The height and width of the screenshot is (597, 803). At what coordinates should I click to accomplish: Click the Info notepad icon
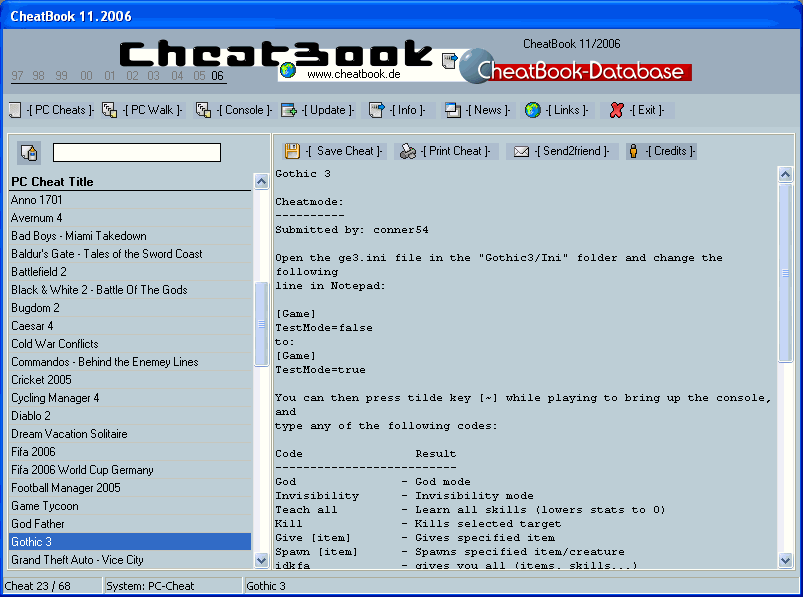(376, 110)
